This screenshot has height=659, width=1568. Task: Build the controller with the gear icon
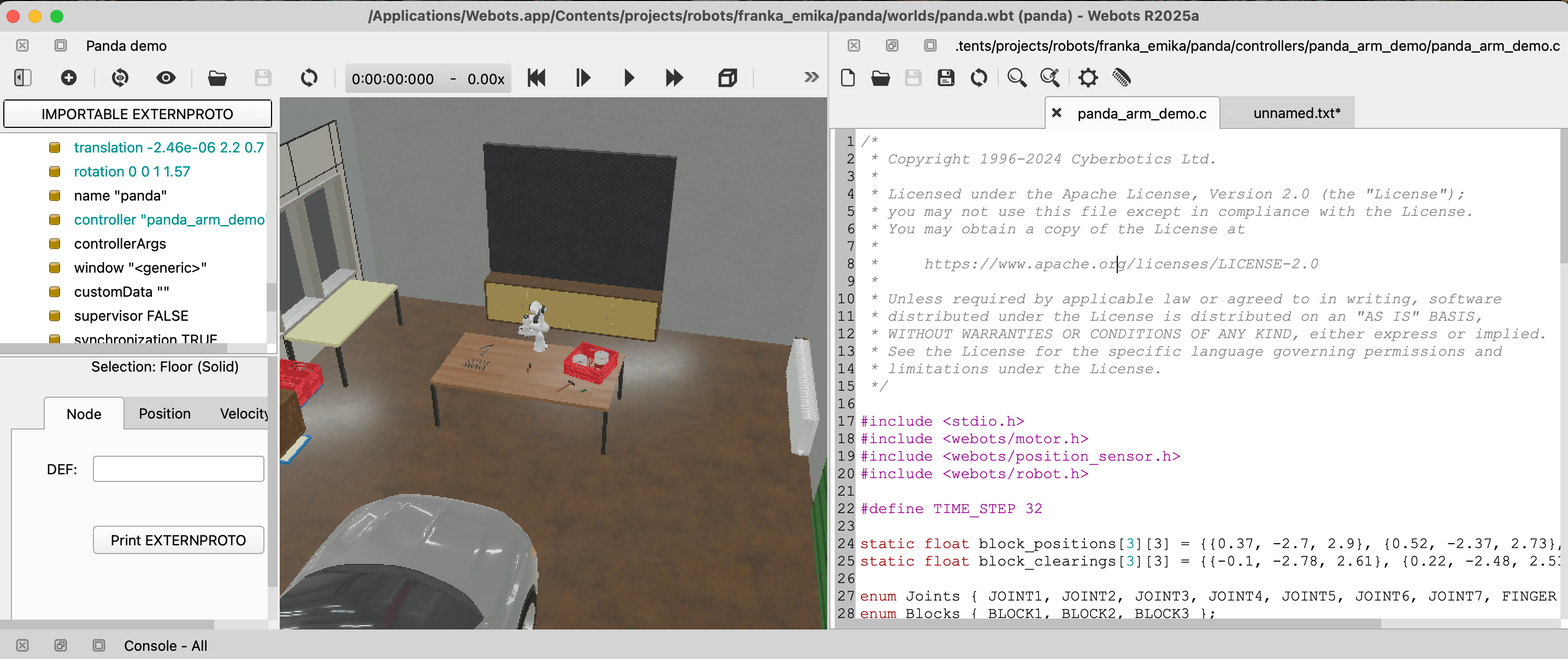(x=1087, y=78)
